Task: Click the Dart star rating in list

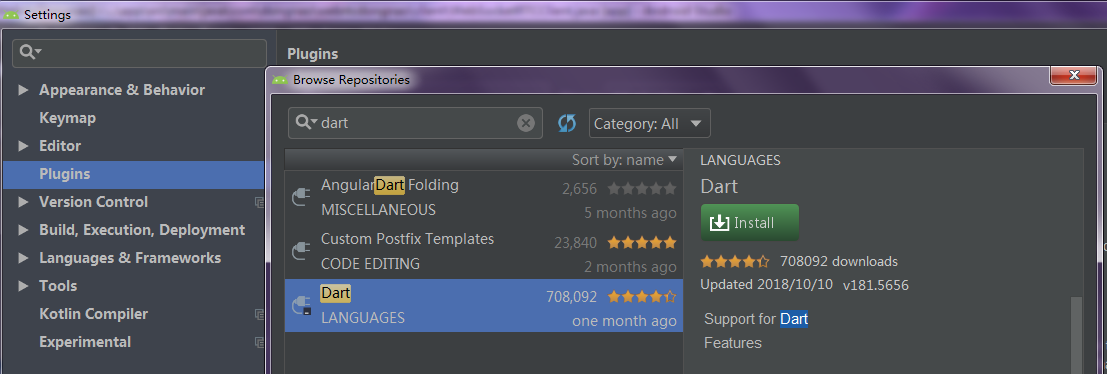Action: tap(641, 296)
